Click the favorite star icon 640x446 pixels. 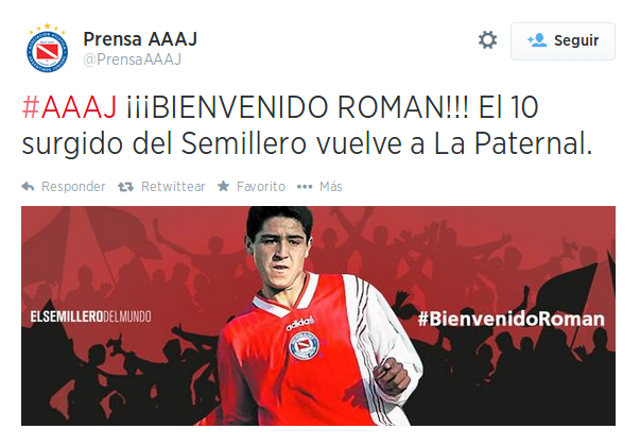point(223,186)
